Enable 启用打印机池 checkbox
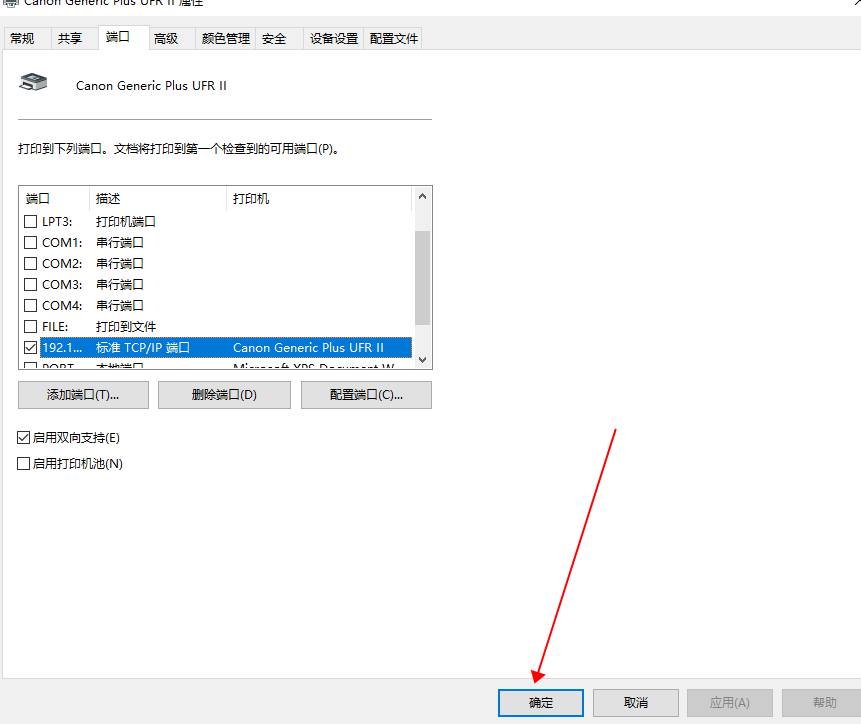The height and width of the screenshot is (724, 861). pos(24,464)
